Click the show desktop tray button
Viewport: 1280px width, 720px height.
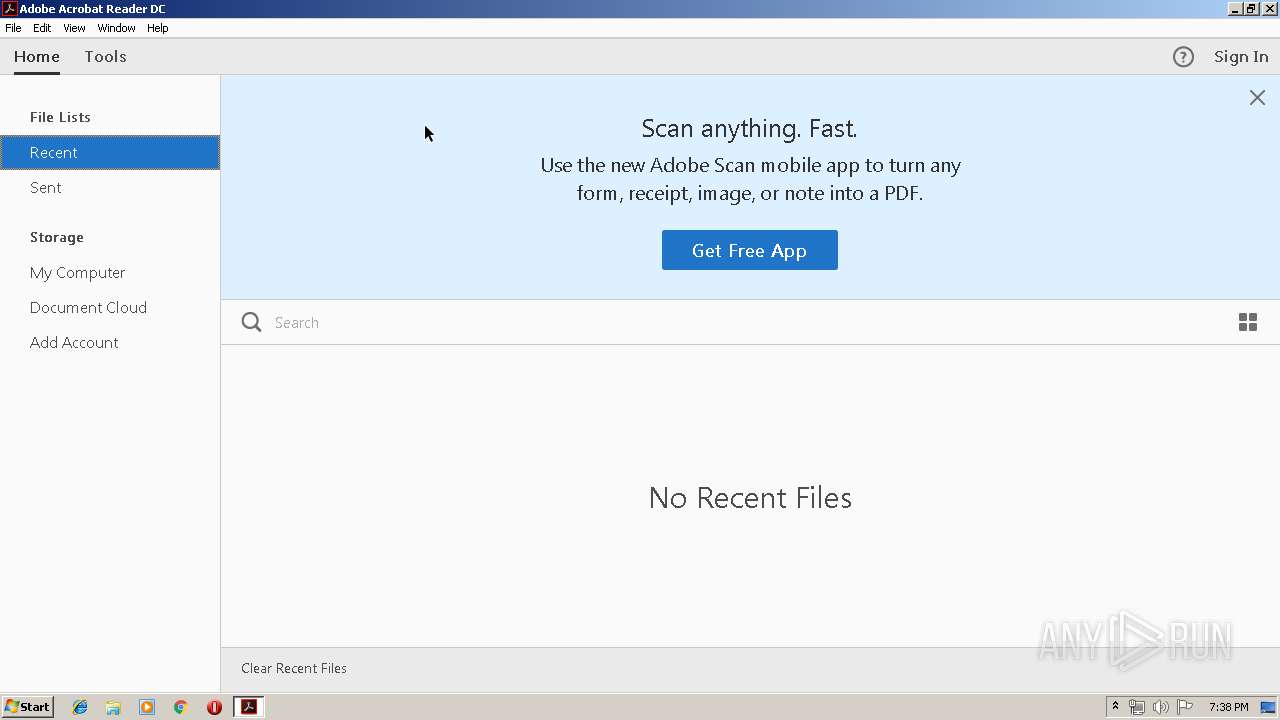(1269, 707)
